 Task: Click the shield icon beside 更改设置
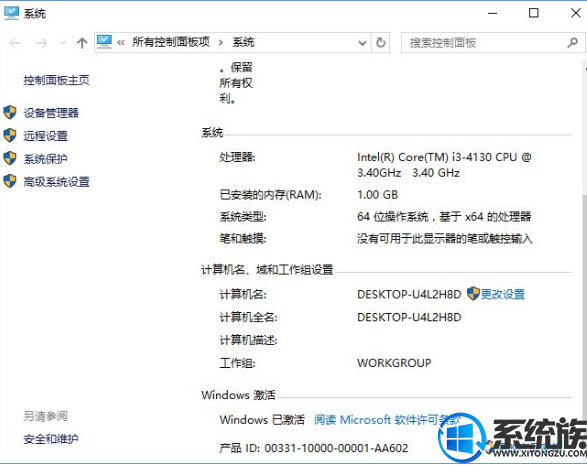tap(473, 293)
